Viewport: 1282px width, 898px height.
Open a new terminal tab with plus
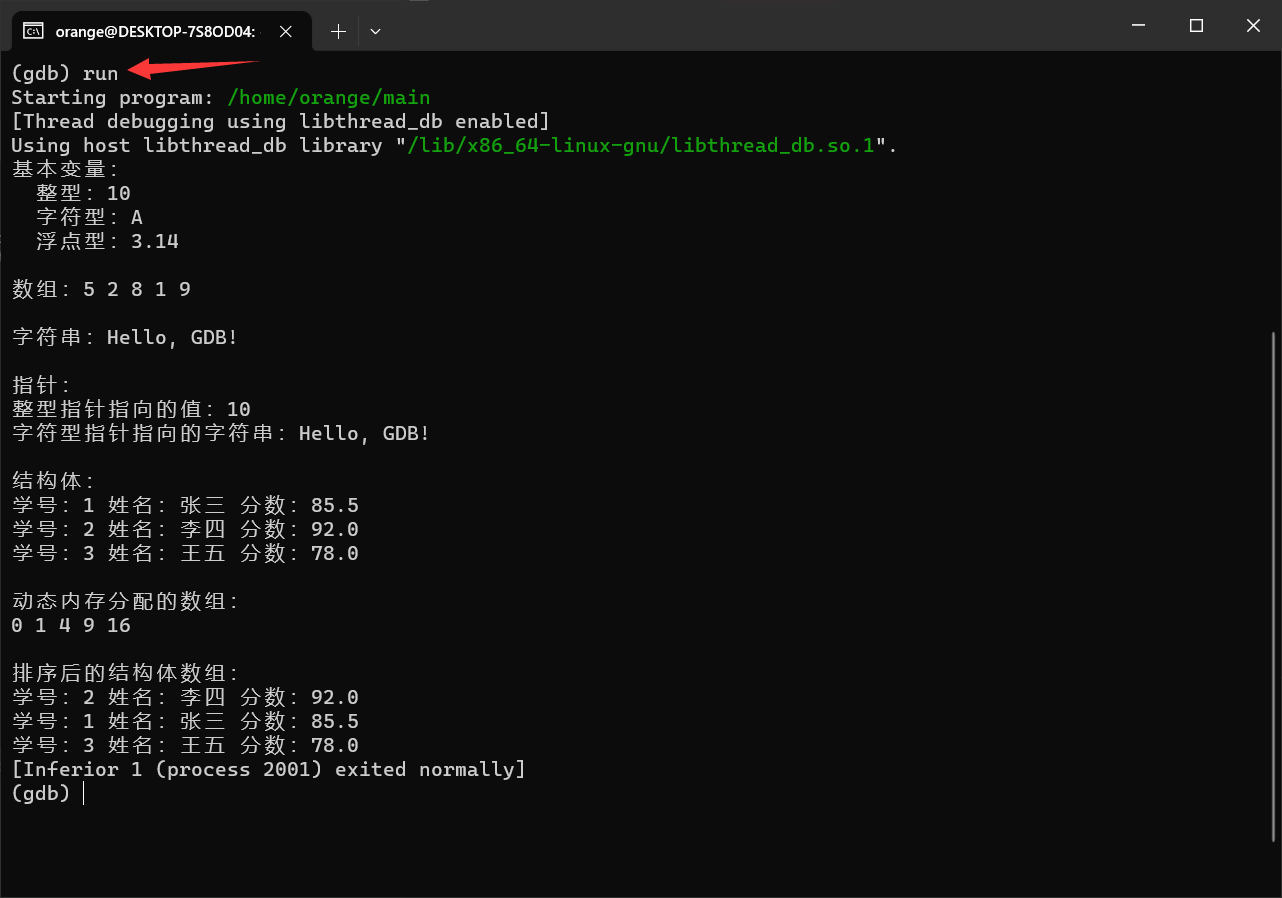(338, 31)
